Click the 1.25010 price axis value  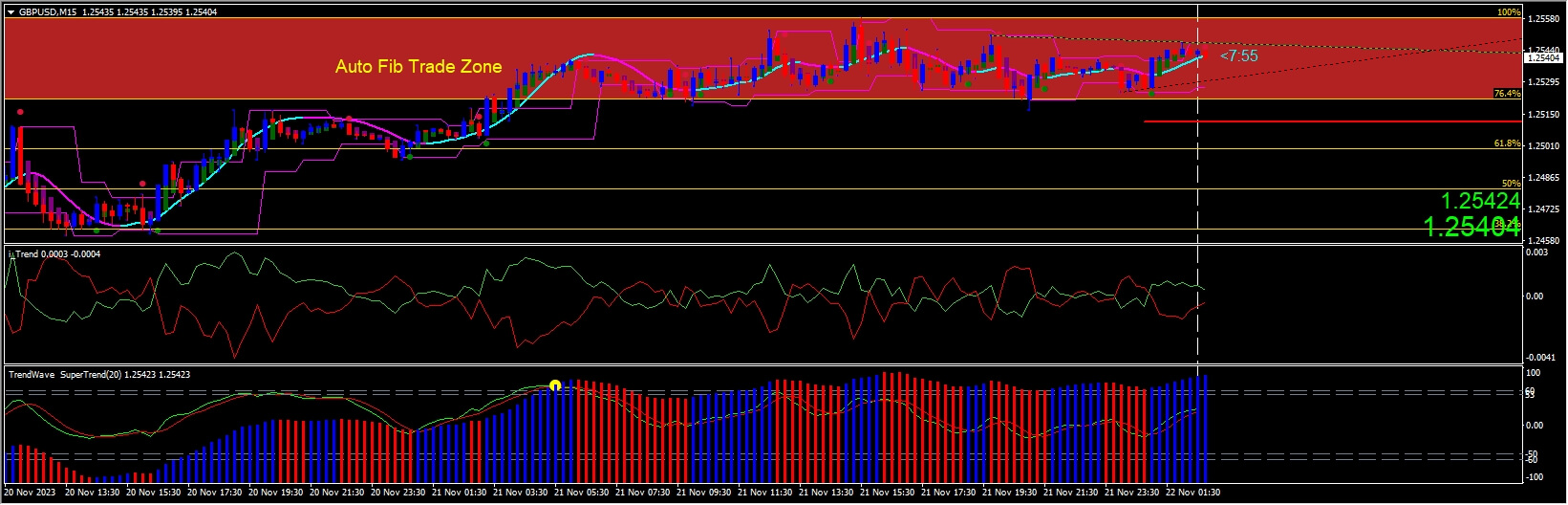pos(1545,145)
